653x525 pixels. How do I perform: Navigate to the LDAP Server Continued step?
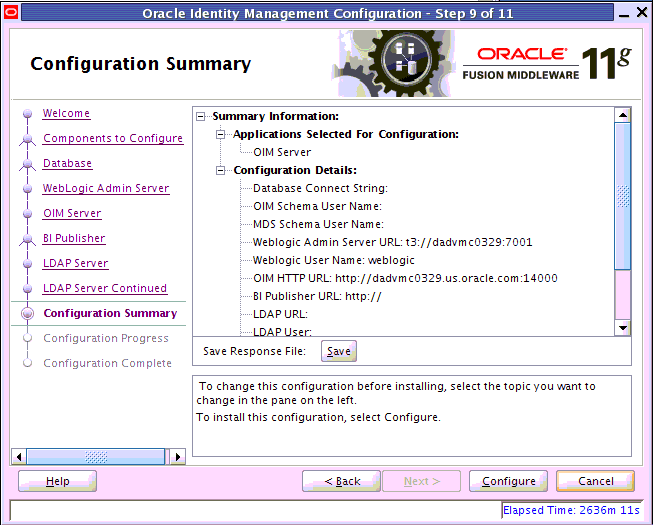(x=104, y=289)
